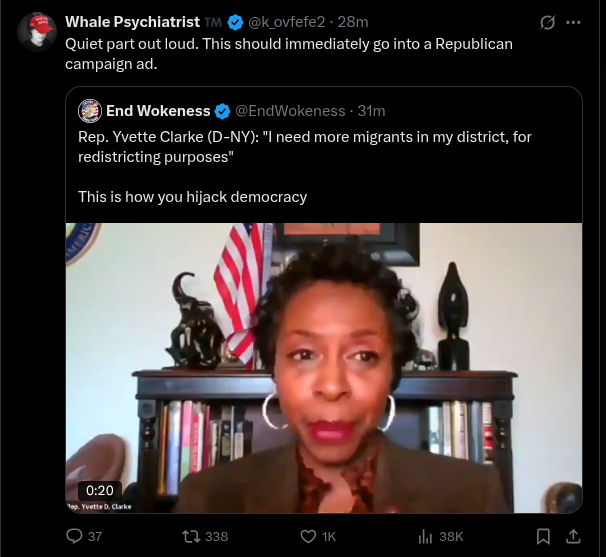
Task: Play the Yvette Clarke video
Action: point(324,368)
